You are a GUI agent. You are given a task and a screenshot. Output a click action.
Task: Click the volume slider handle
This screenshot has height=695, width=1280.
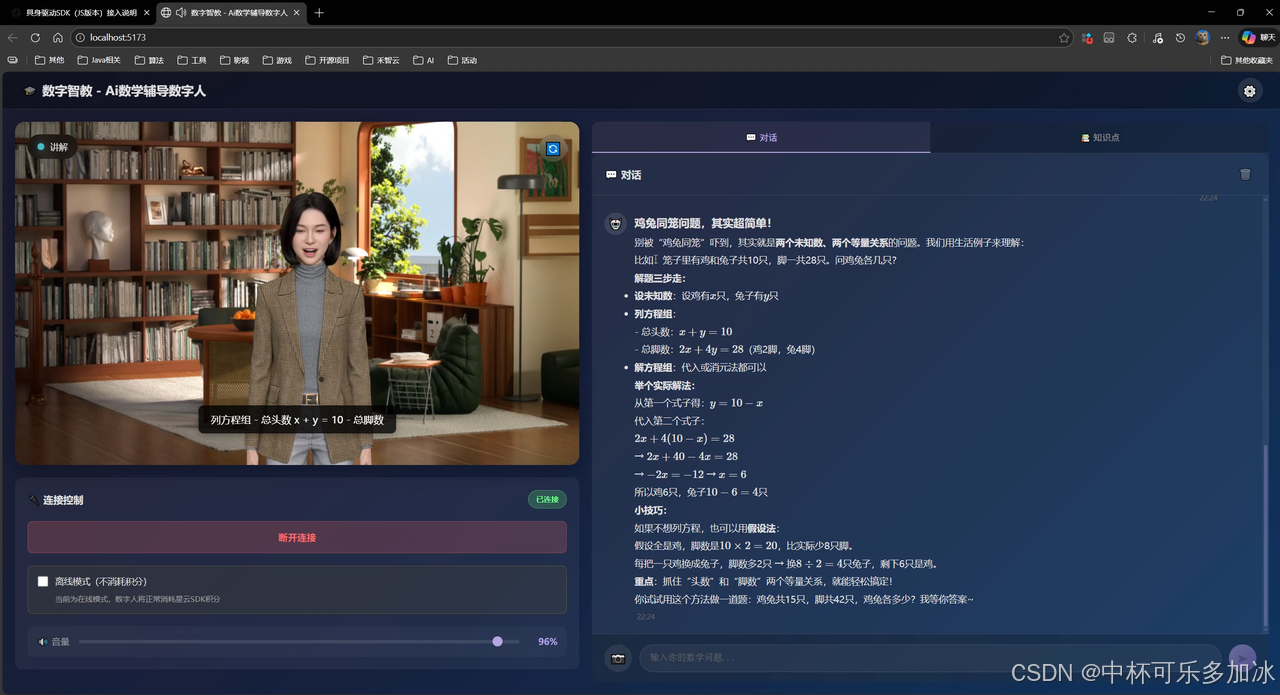(498, 642)
